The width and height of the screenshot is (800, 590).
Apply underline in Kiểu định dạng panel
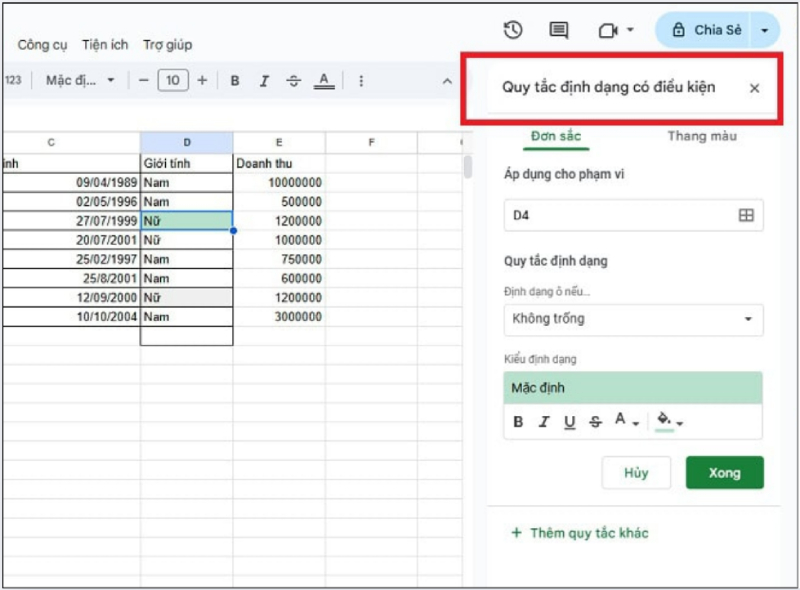coord(569,422)
